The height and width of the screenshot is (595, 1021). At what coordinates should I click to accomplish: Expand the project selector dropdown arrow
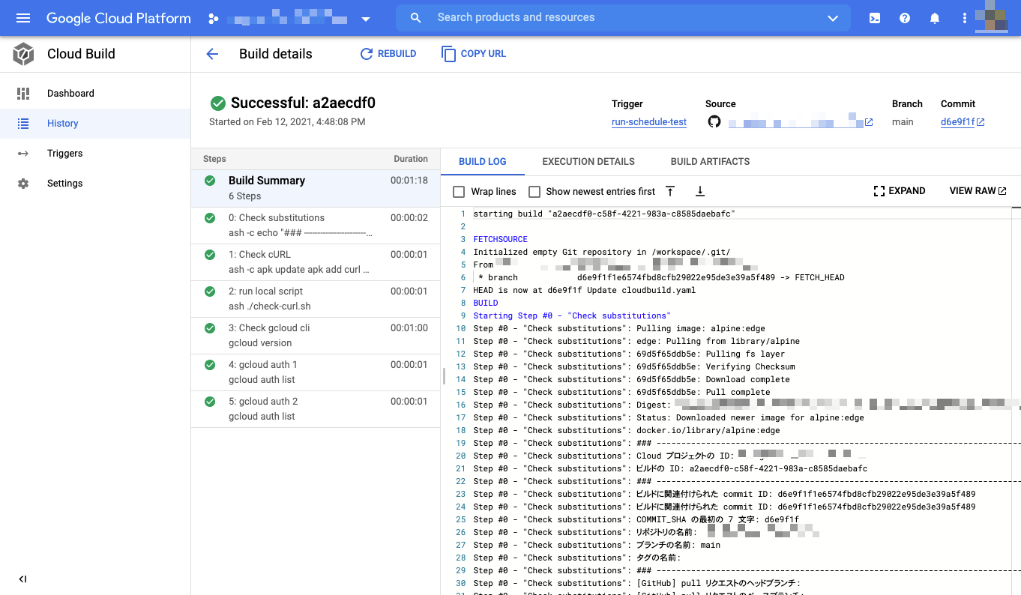366,19
